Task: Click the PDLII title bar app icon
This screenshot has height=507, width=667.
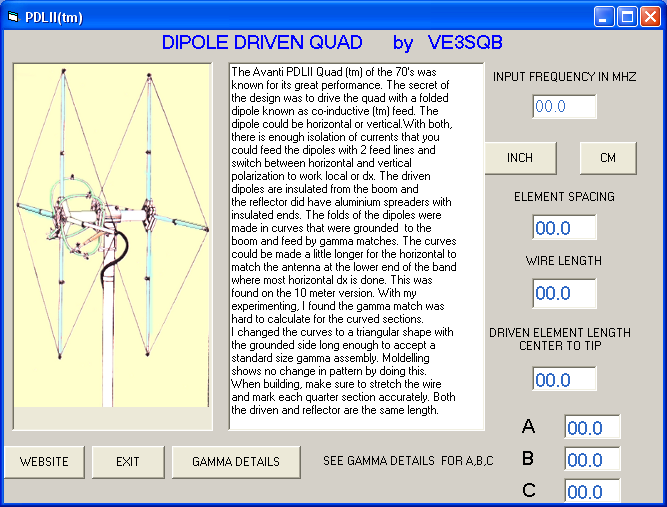Action: (x=13, y=17)
